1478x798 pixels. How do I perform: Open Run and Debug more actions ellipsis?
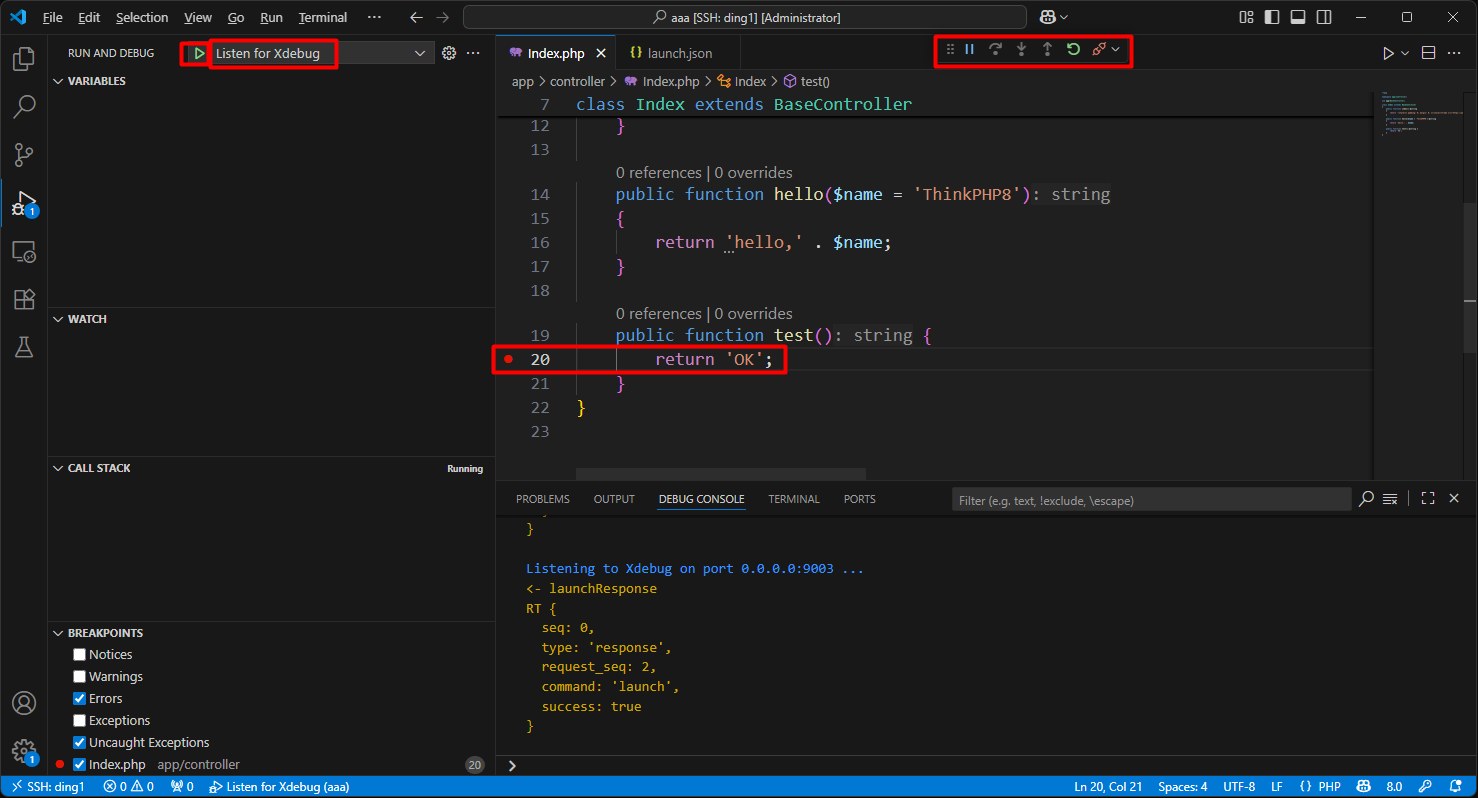pyautogui.click(x=474, y=53)
